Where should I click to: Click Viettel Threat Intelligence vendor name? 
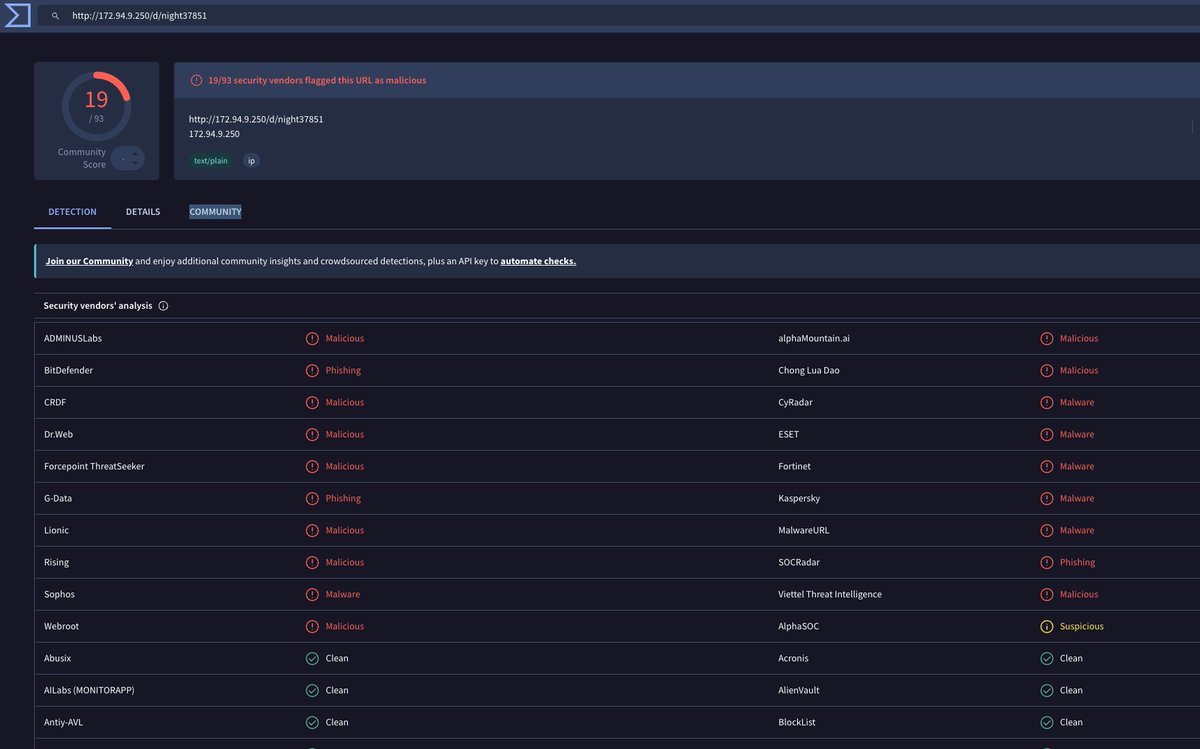(830, 594)
